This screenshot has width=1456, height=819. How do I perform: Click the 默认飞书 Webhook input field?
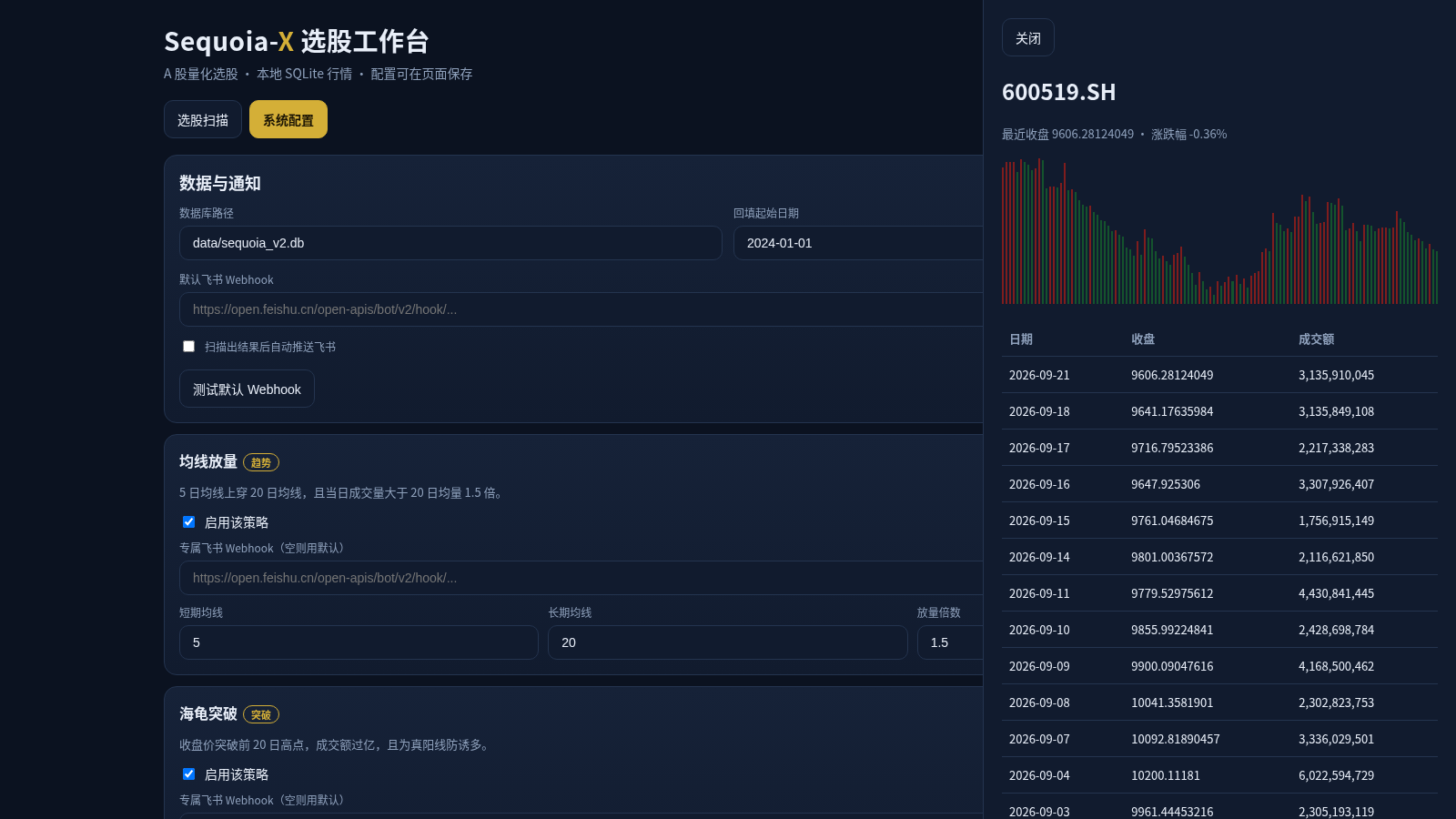[x=581, y=309]
